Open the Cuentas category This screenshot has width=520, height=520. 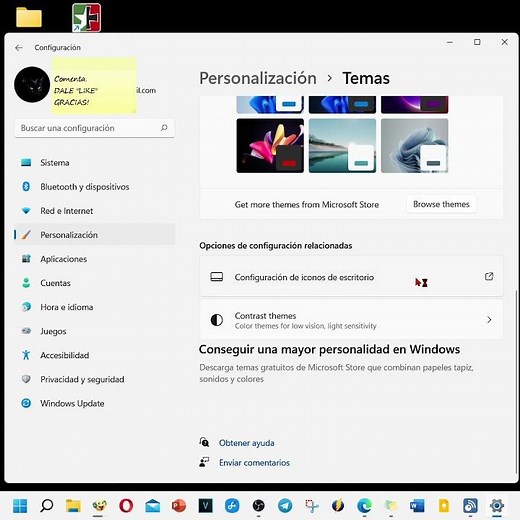click(95, 283)
